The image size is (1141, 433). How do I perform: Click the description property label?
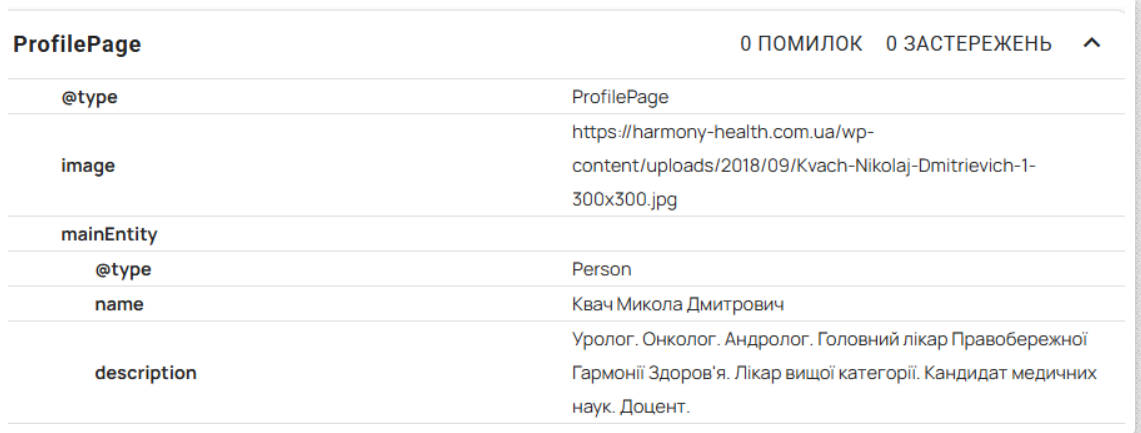(x=146, y=373)
